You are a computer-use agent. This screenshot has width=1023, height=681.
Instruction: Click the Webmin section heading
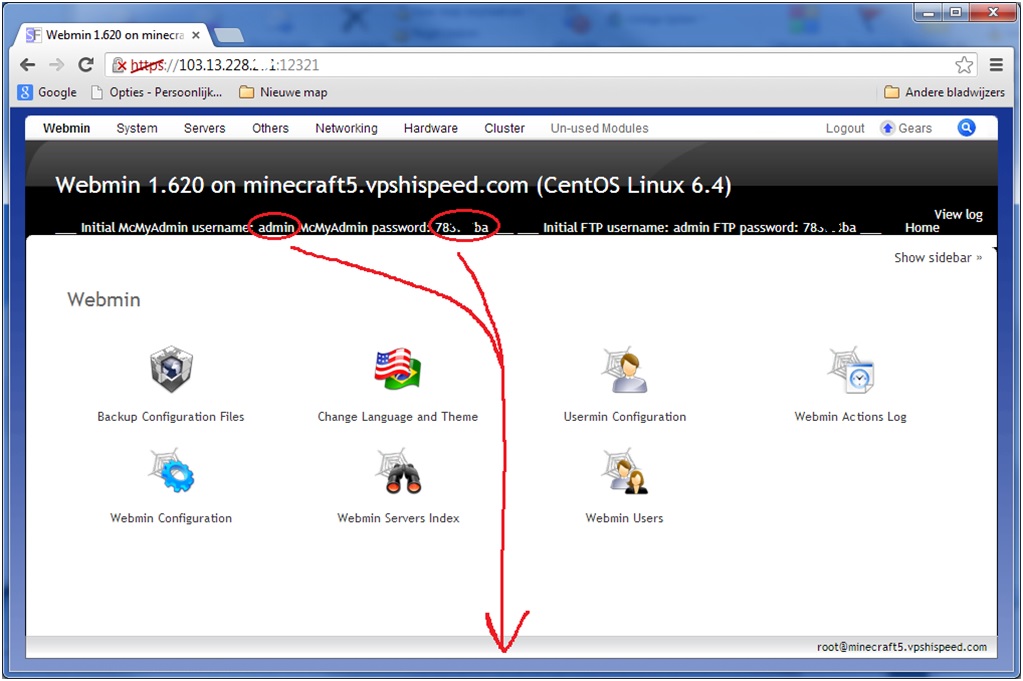(x=104, y=299)
